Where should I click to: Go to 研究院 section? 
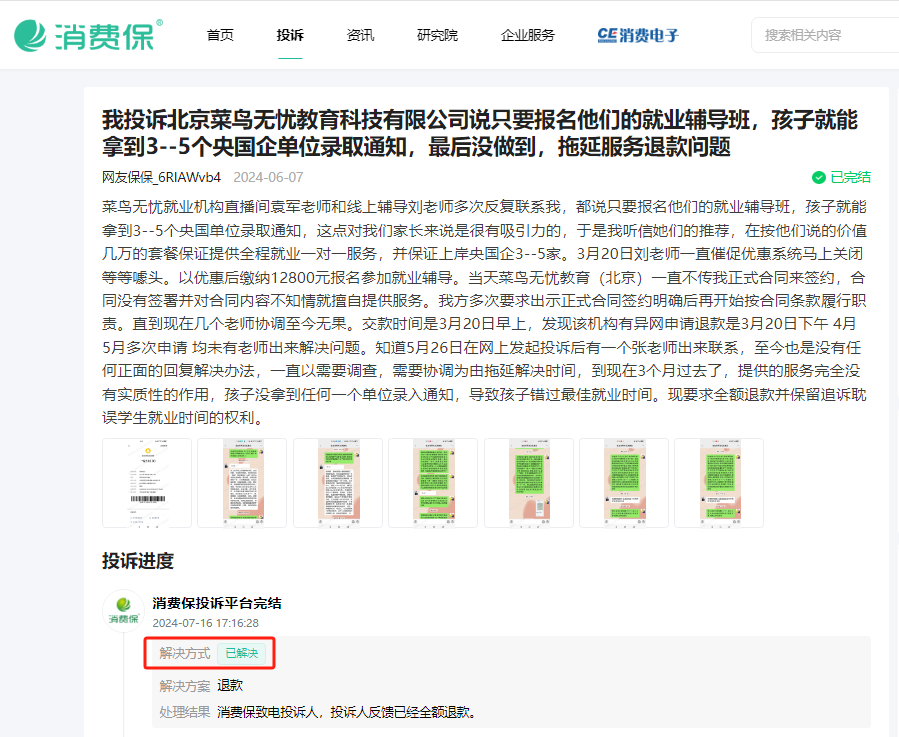coord(437,35)
